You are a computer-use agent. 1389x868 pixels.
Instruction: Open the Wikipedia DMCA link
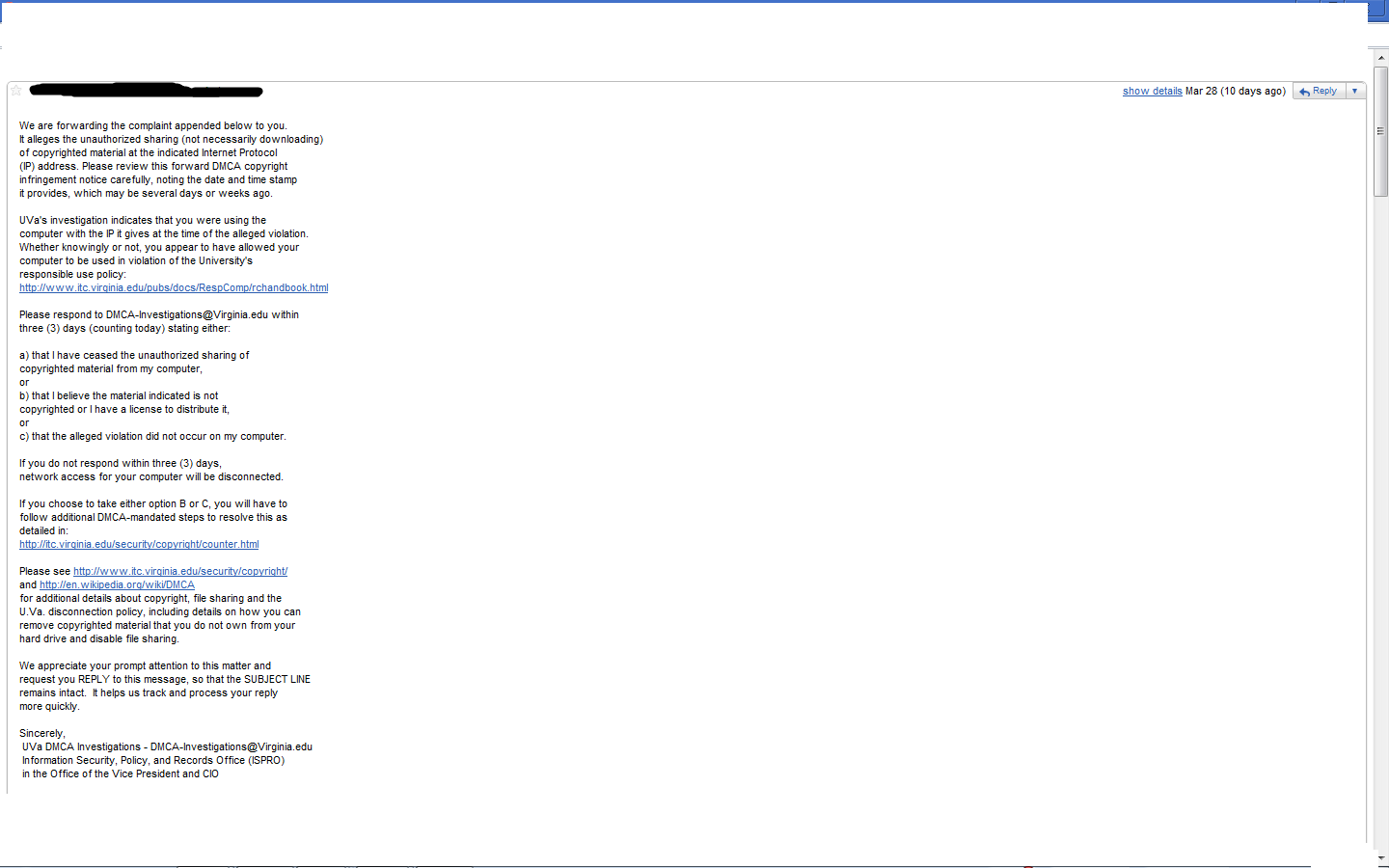click(117, 584)
